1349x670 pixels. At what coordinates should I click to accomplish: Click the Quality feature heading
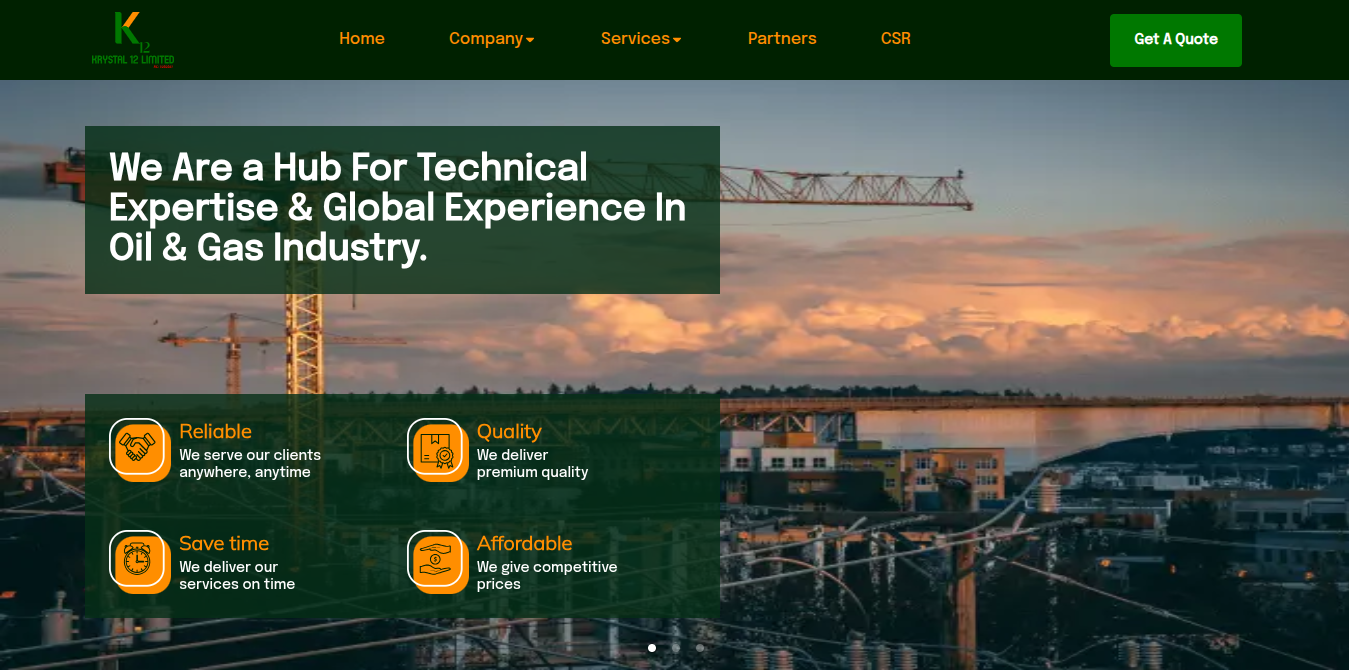click(x=509, y=431)
